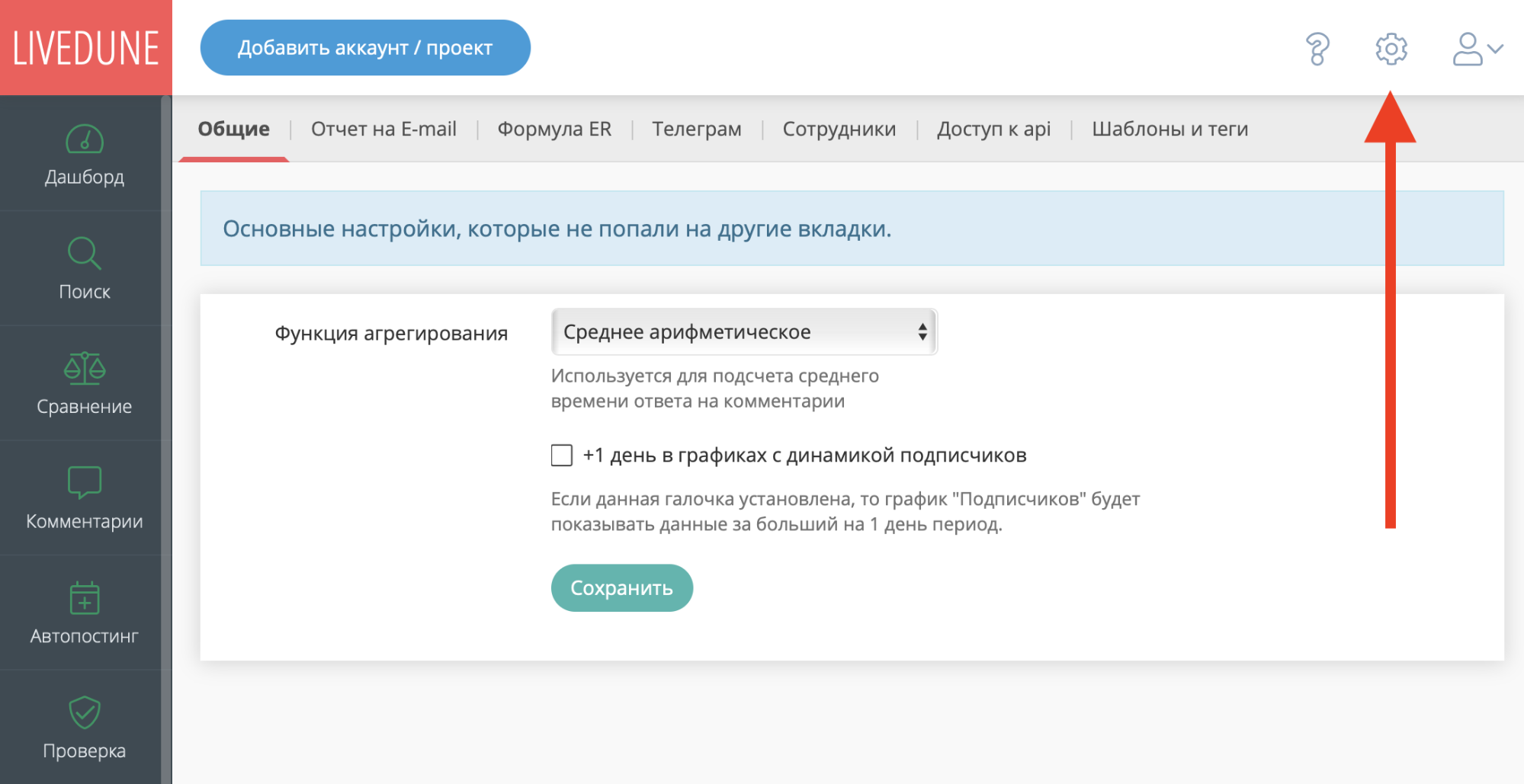Image resolution: width=1524 pixels, height=784 pixels.
Task: Open the Функция агрегирования dropdown
Action: pos(744,331)
